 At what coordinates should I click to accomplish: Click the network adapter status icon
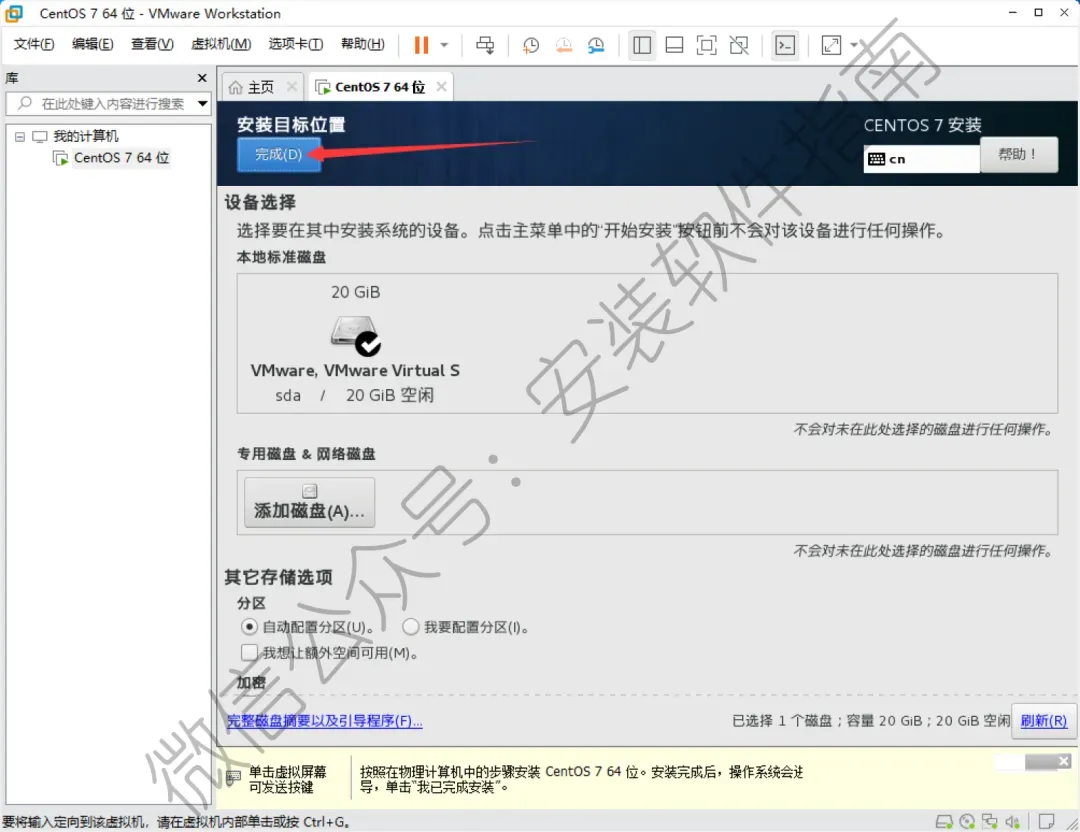pyautogui.click(x=990, y=822)
